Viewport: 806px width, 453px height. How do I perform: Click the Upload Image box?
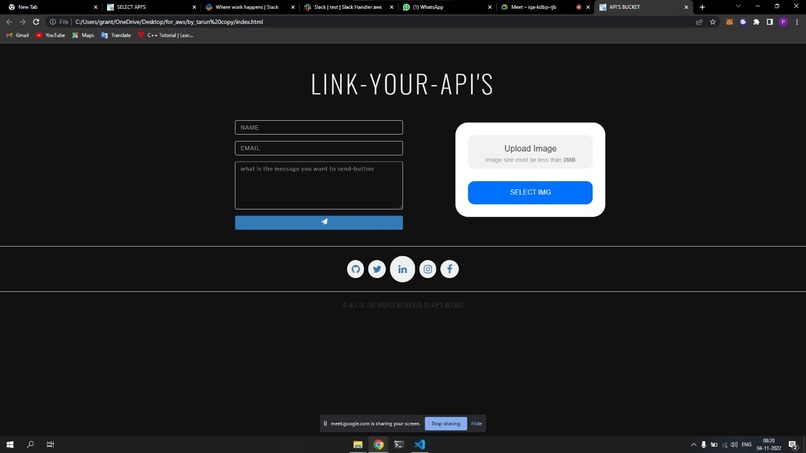530,152
